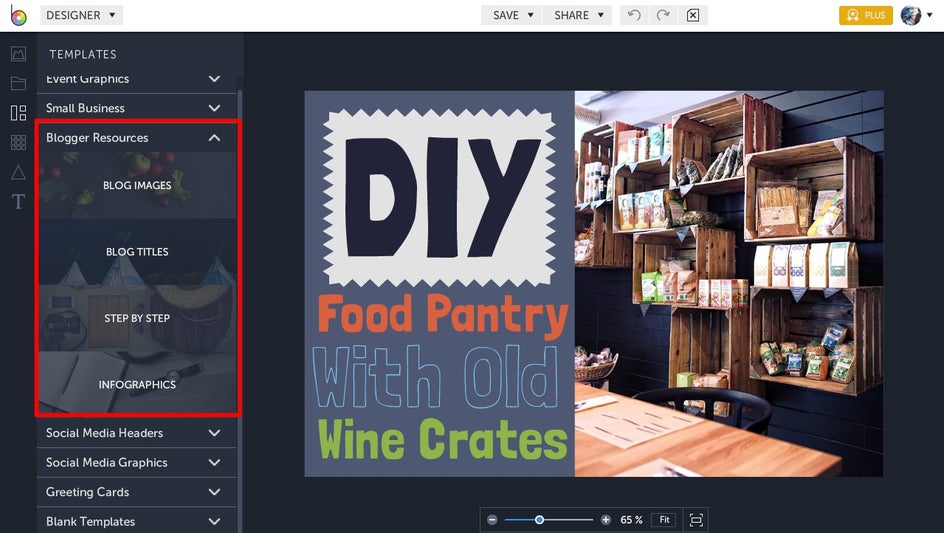Open the triangle graphics sidebar icon
The image size is (944, 533).
click(19, 172)
